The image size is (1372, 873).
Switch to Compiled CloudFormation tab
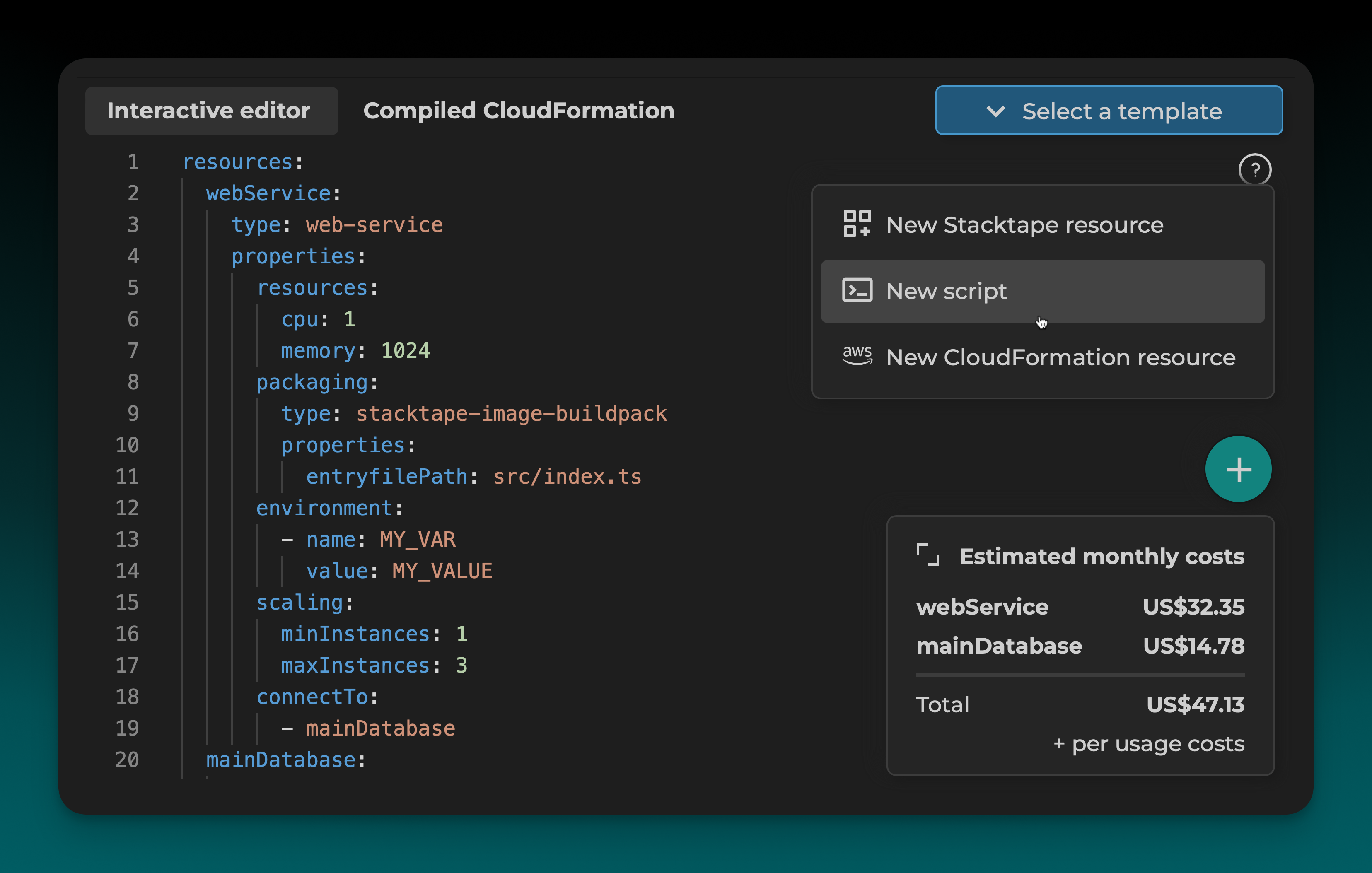coord(519,111)
